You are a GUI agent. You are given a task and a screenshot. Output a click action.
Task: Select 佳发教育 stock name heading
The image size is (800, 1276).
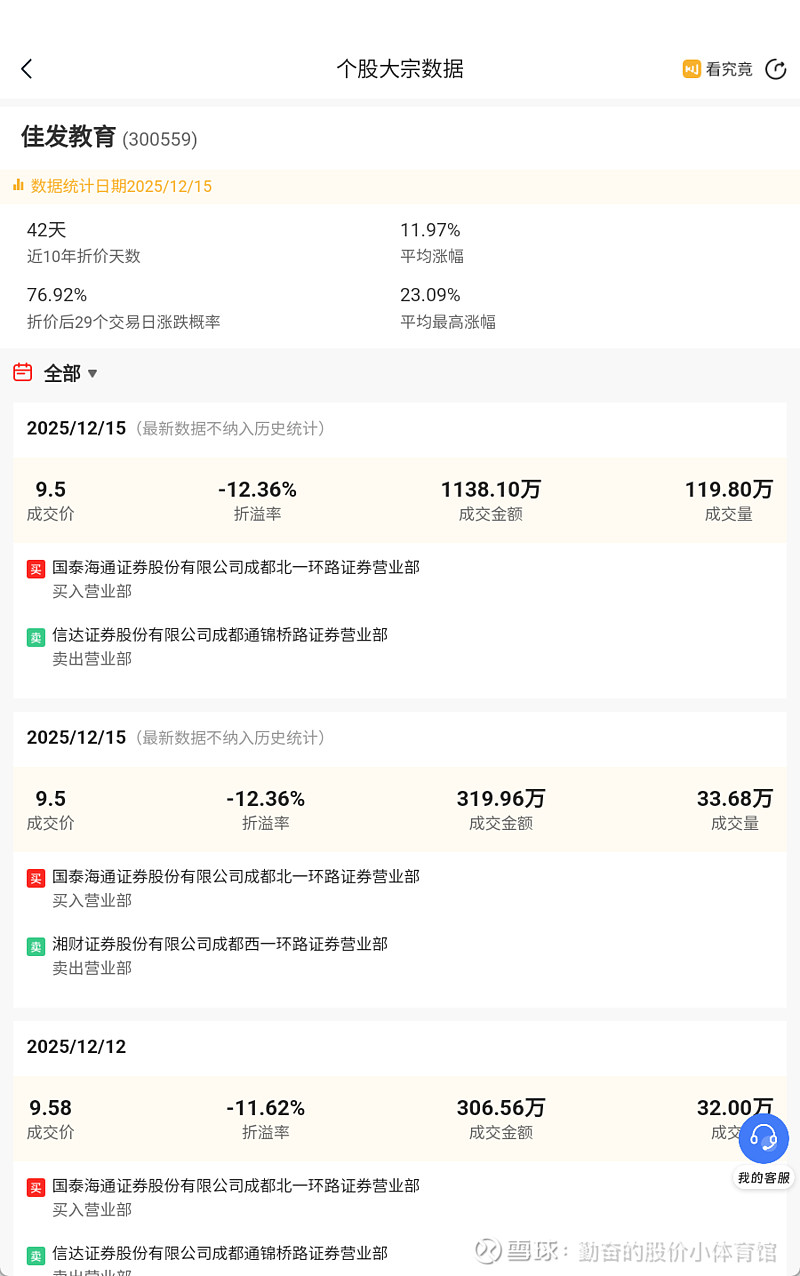[x=69, y=137]
